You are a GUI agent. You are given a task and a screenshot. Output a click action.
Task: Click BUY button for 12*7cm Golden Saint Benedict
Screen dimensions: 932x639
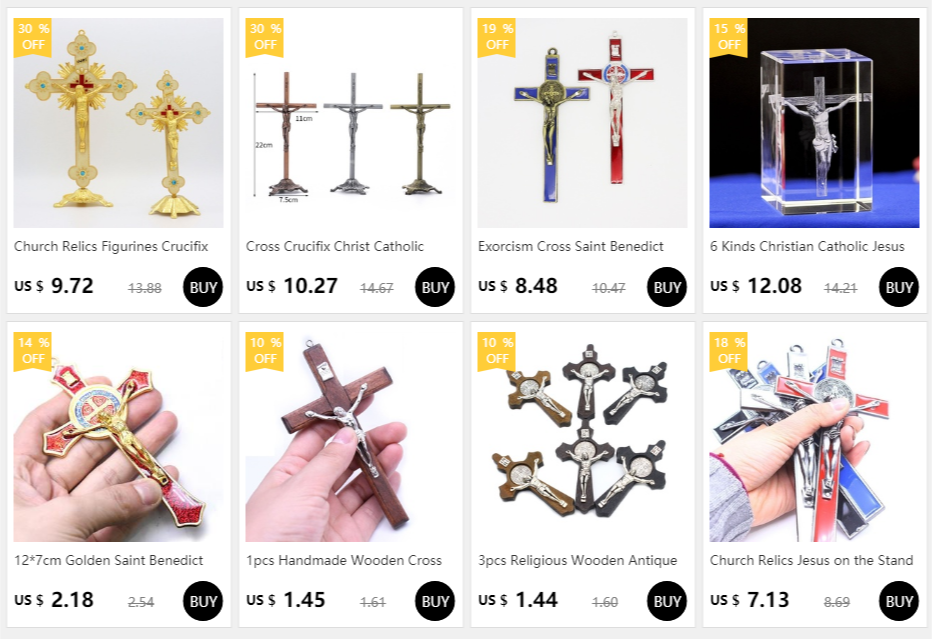click(x=203, y=601)
